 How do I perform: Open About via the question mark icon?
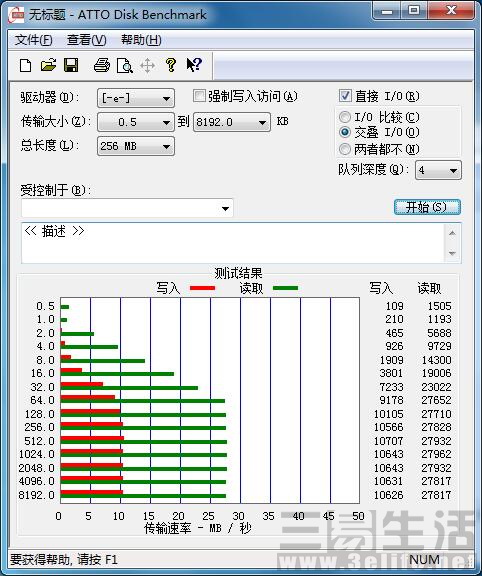(x=170, y=65)
